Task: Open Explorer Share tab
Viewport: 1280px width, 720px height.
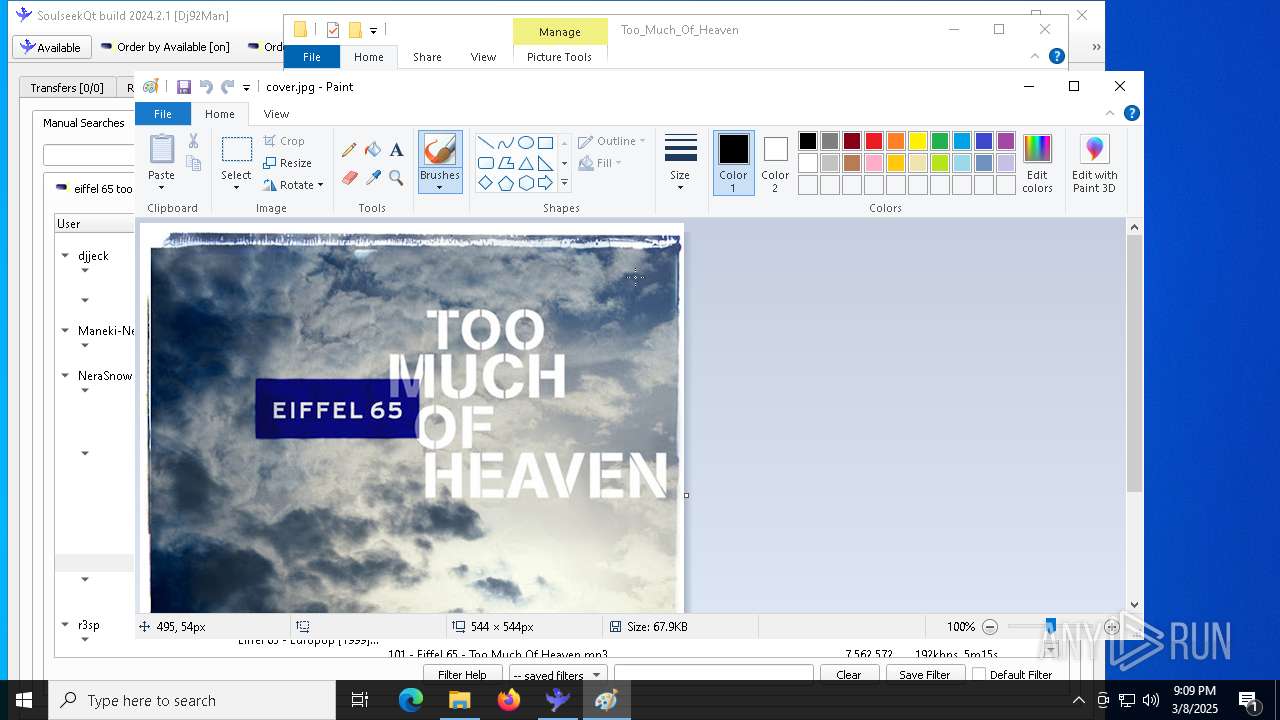Action: pos(427,57)
